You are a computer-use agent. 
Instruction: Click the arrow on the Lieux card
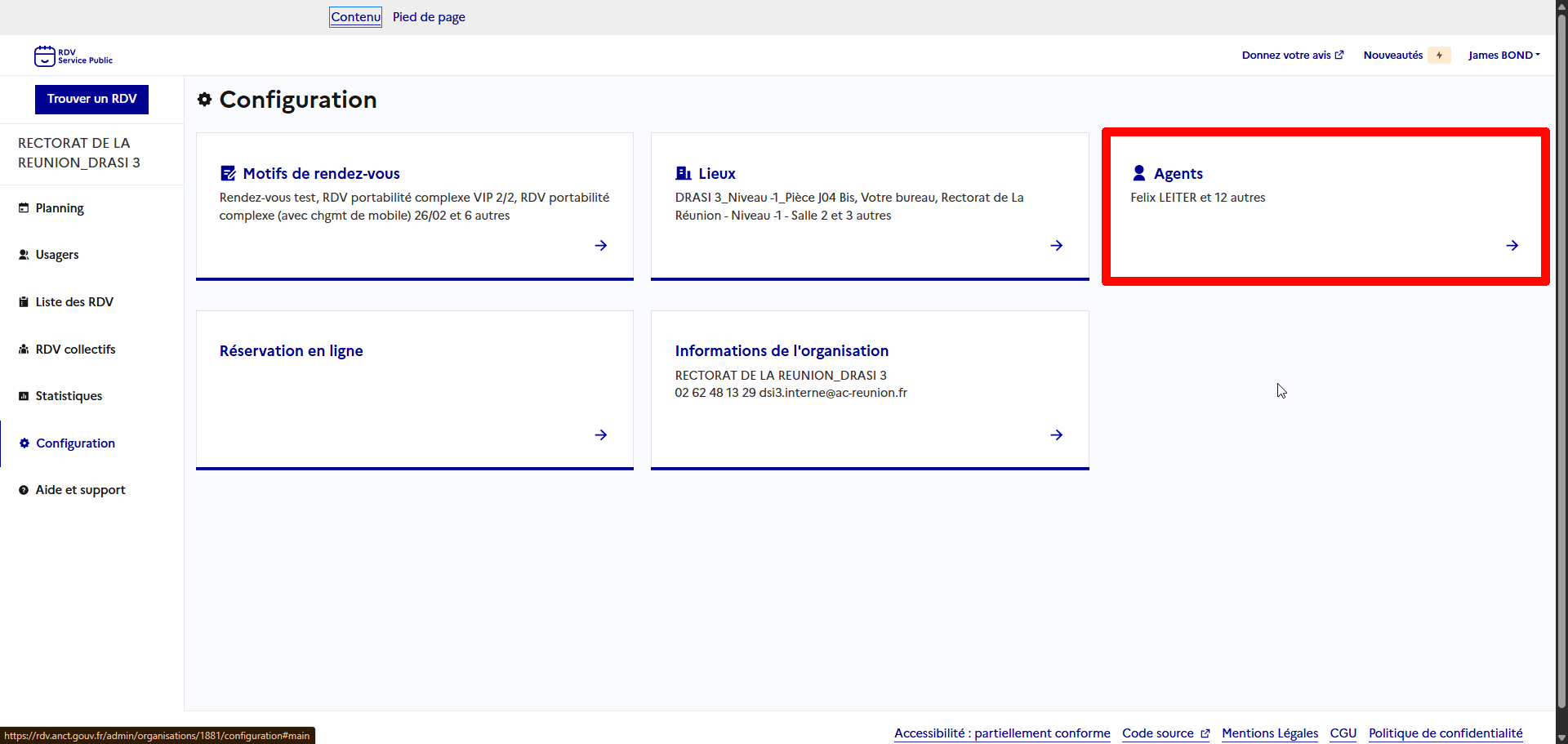tap(1057, 245)
